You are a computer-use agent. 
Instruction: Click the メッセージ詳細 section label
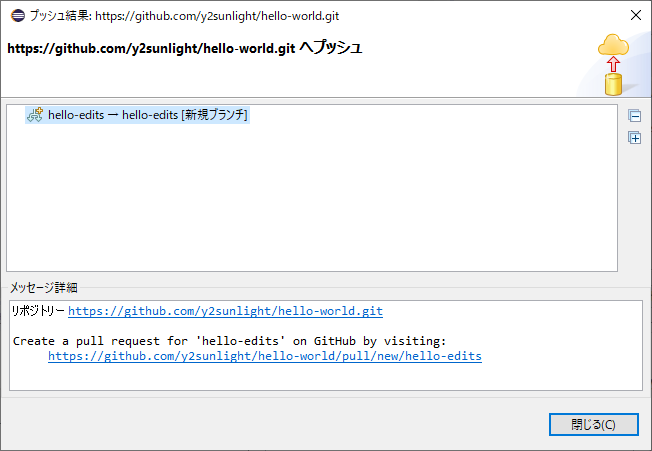pos(43,288)
